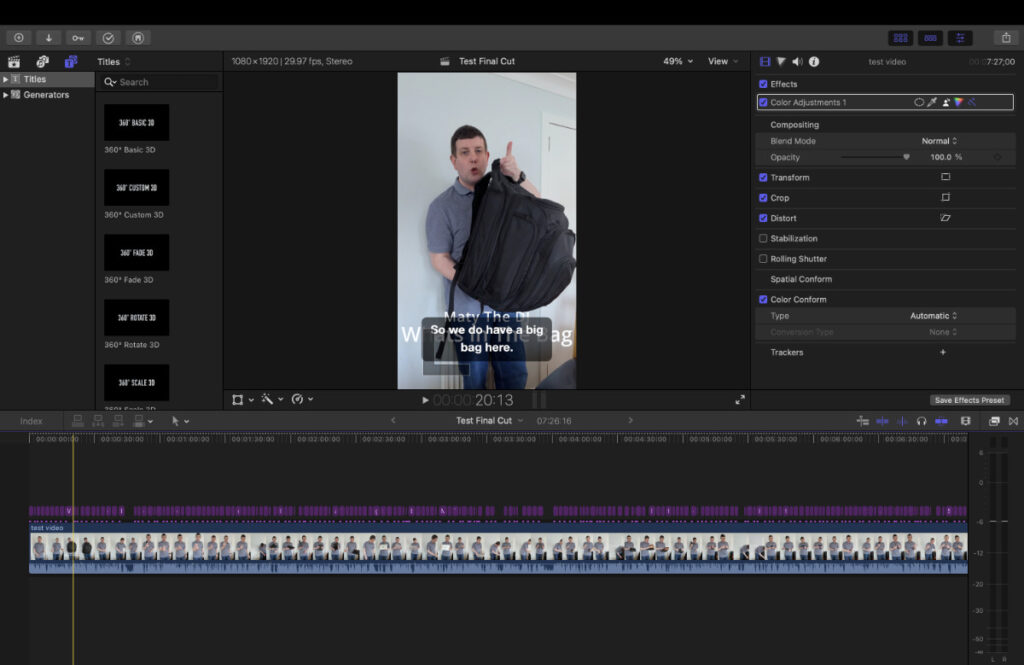Open the Video inspector filmstrip tab
The image size is (1024, 665).
(765, 61)
